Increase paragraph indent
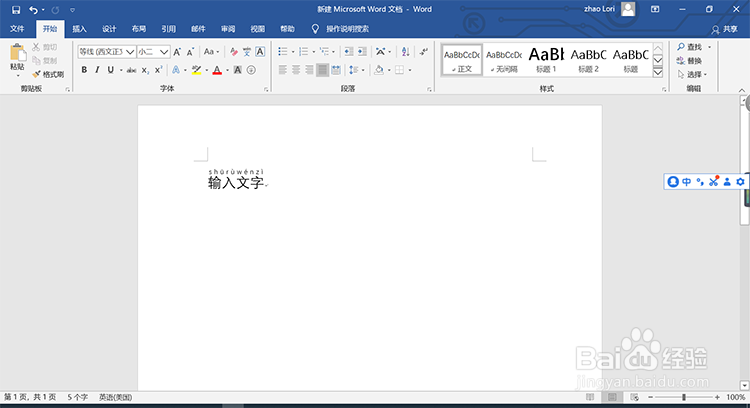The height and width of the screenshot is (408, 750). [x=362, y=52]
